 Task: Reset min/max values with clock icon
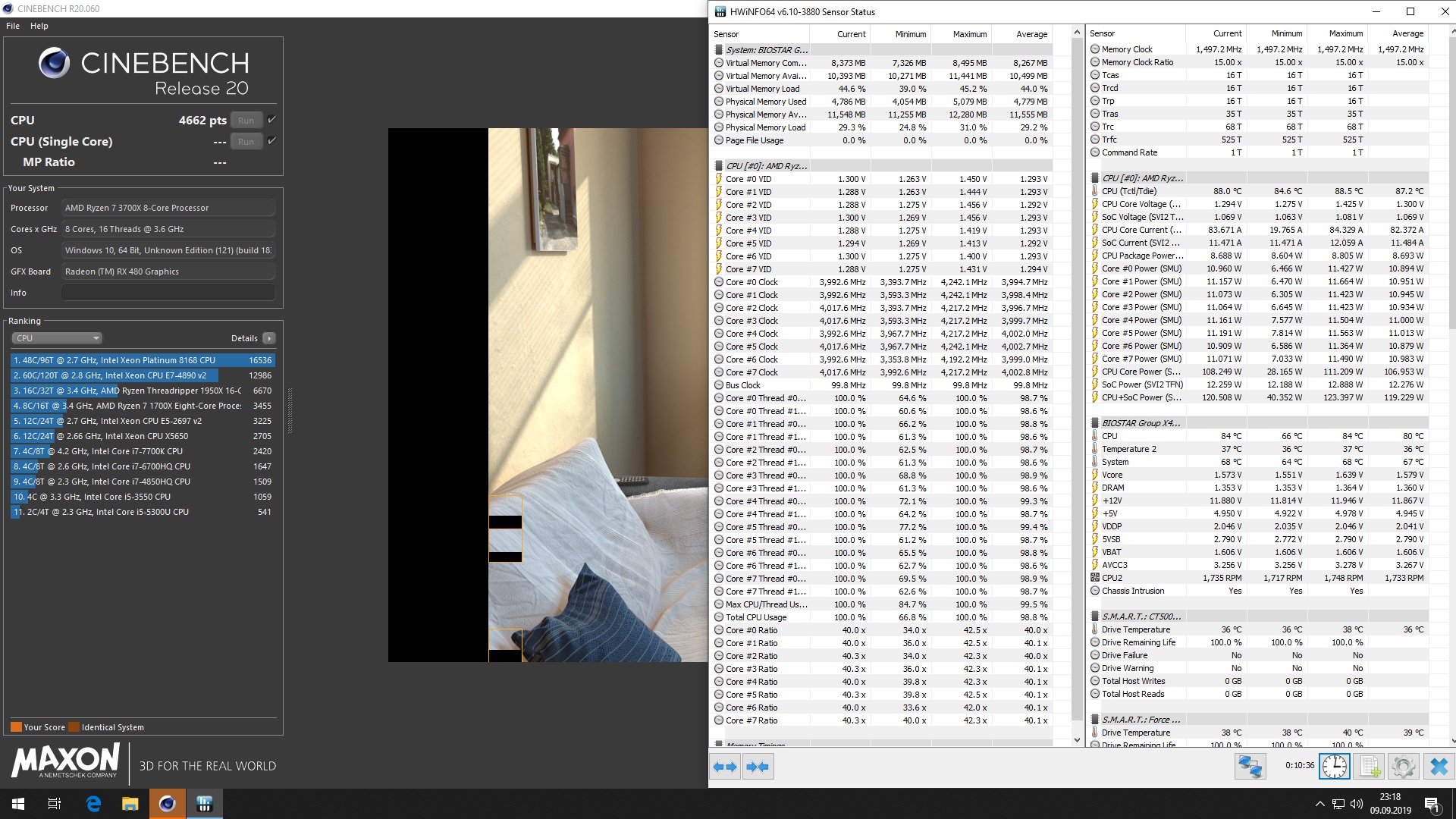point(1334,767)
